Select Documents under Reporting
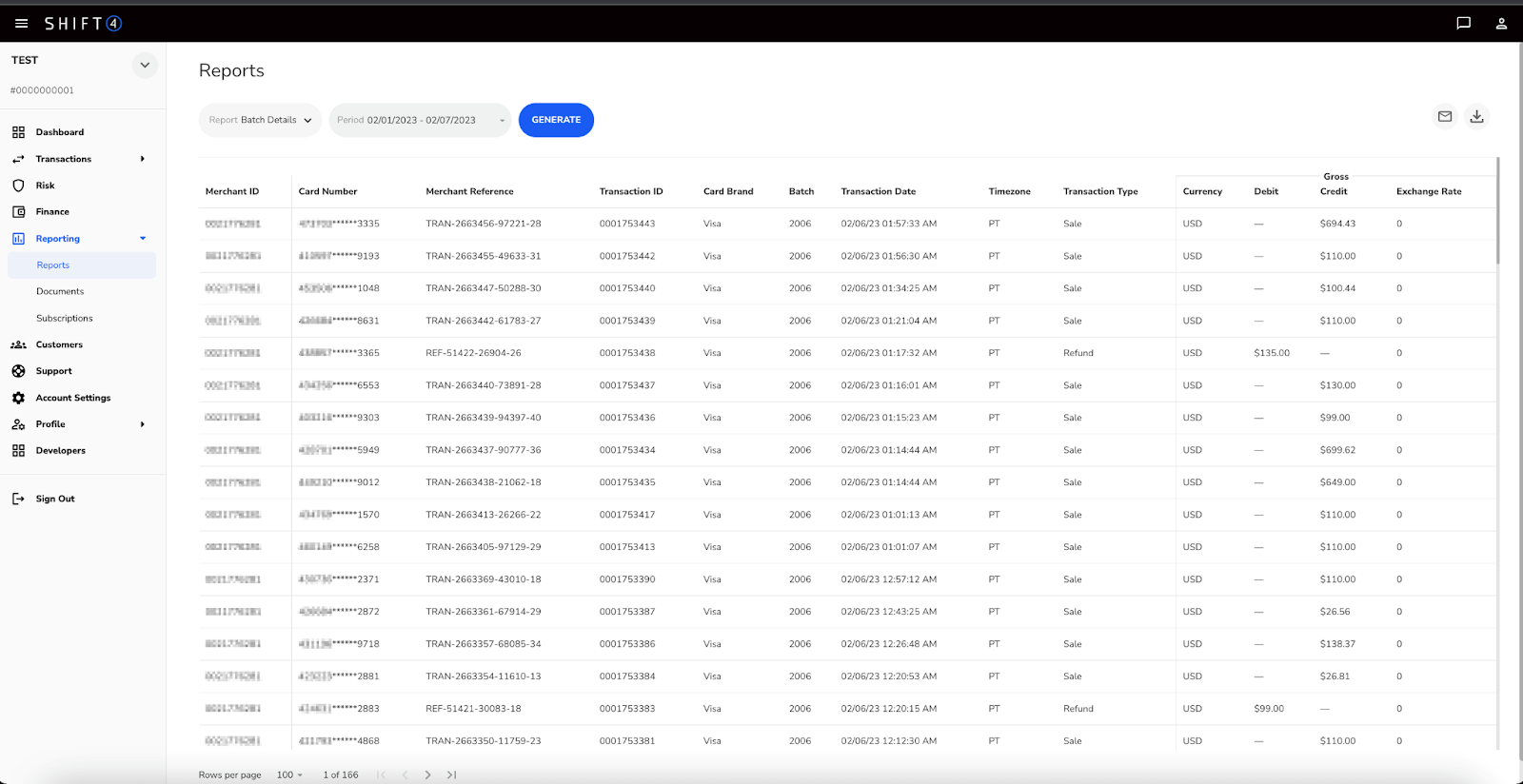 [60, 291]
